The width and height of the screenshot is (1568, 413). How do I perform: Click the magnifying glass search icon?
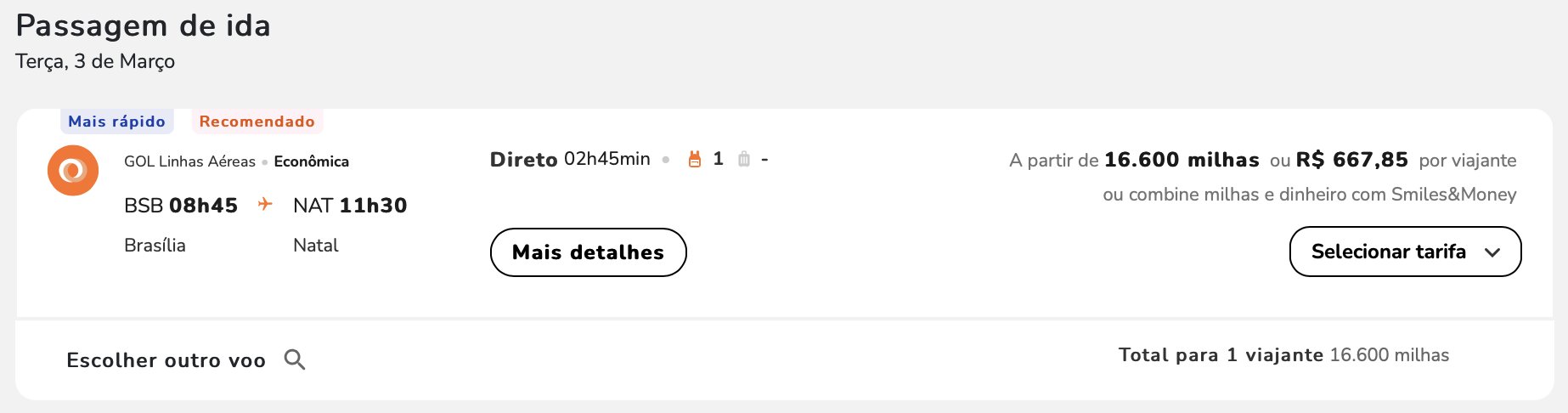[295, 359]
